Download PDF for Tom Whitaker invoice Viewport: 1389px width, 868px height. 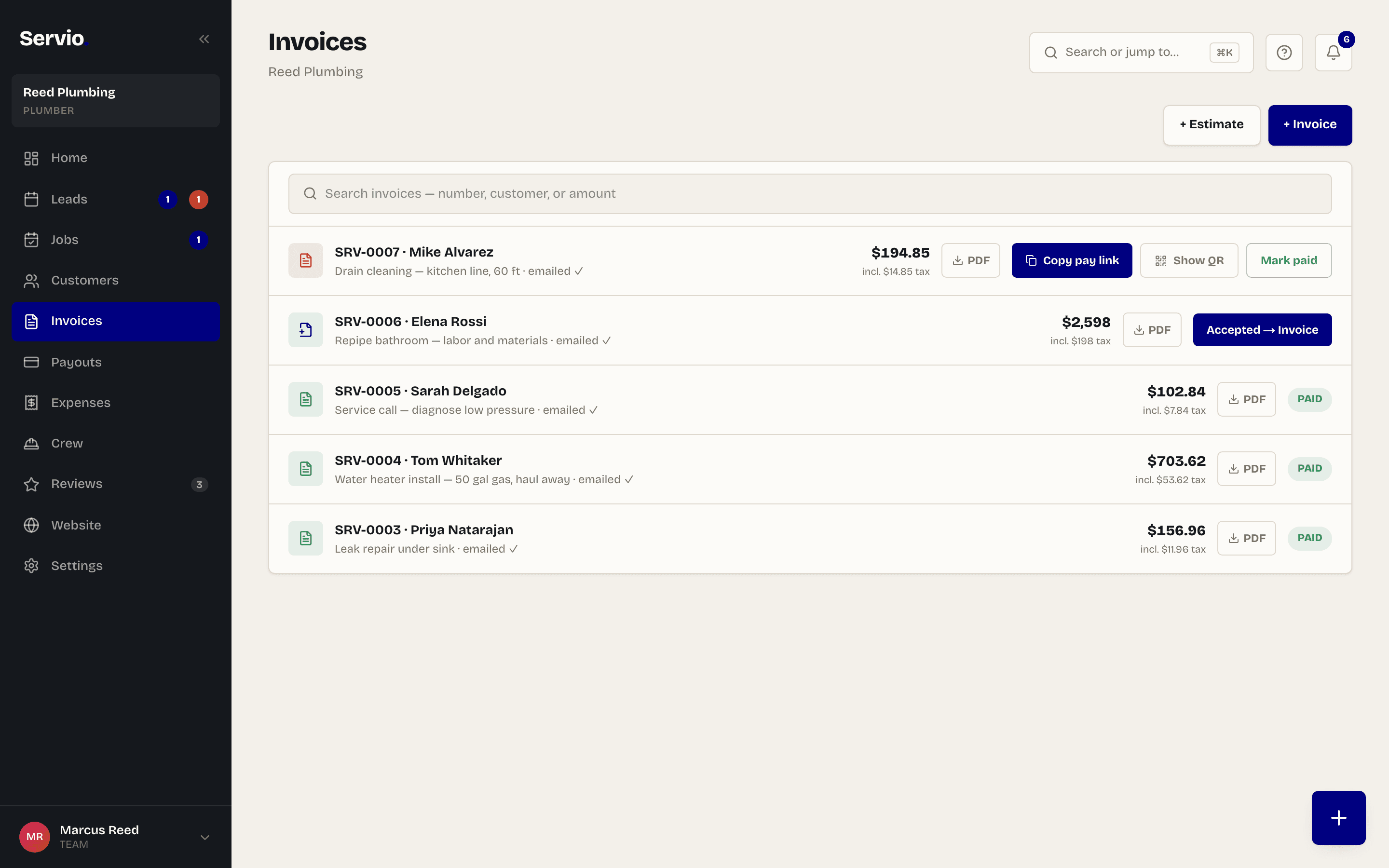pyautogui.click(x=1246, y=469)
